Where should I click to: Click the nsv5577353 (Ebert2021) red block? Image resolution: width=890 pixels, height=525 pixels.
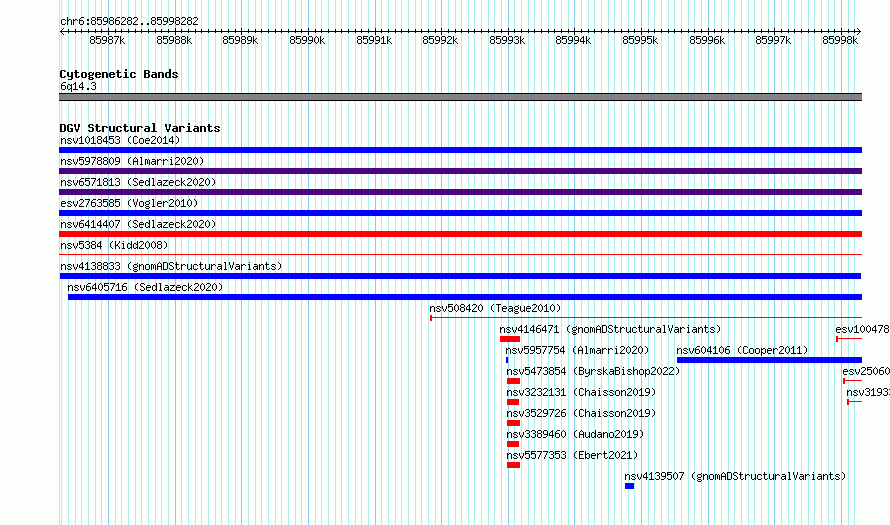(513, 465)
